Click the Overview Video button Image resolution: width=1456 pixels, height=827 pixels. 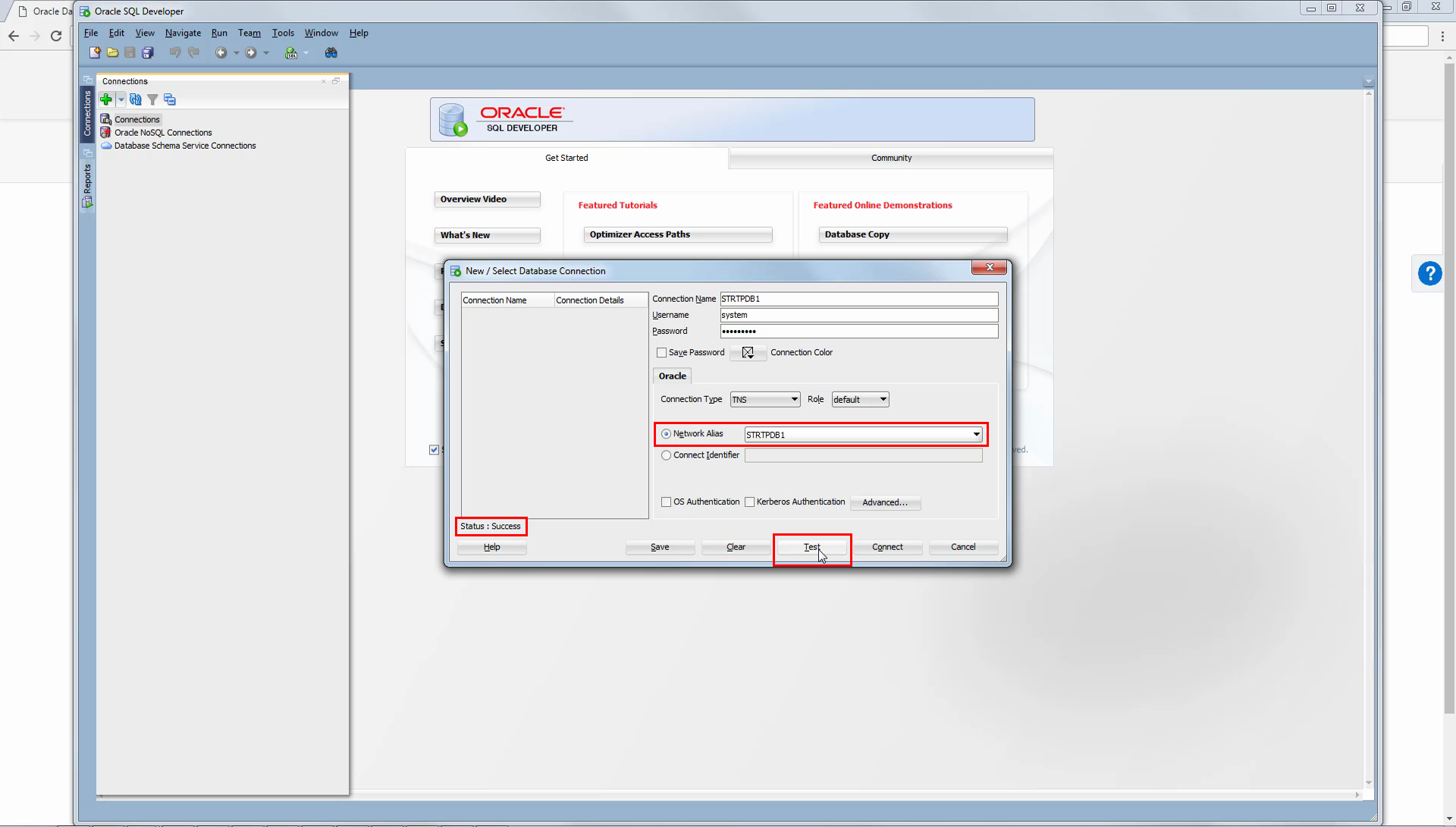point(487,200)
